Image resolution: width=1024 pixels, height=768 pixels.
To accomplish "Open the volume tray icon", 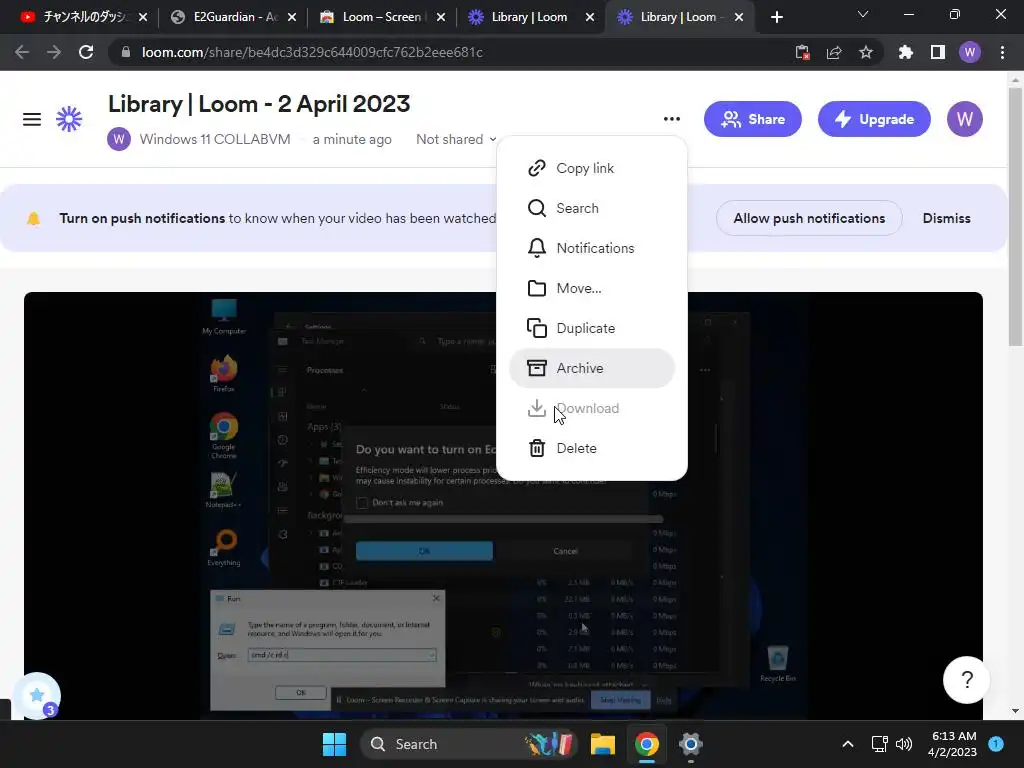I will 904,744.
